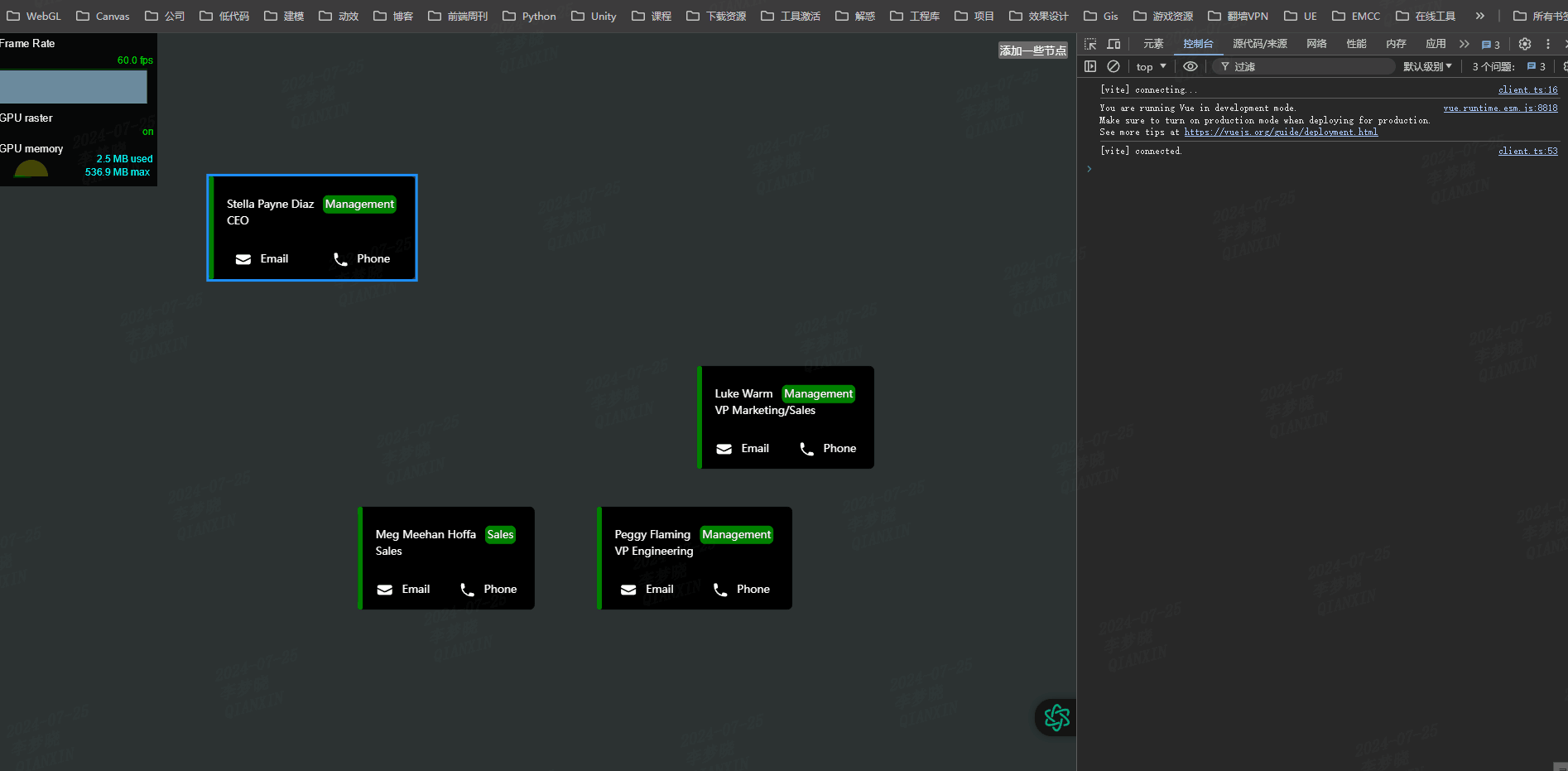
Task: Click the 添加一些节点 button
Action: 1032,51
